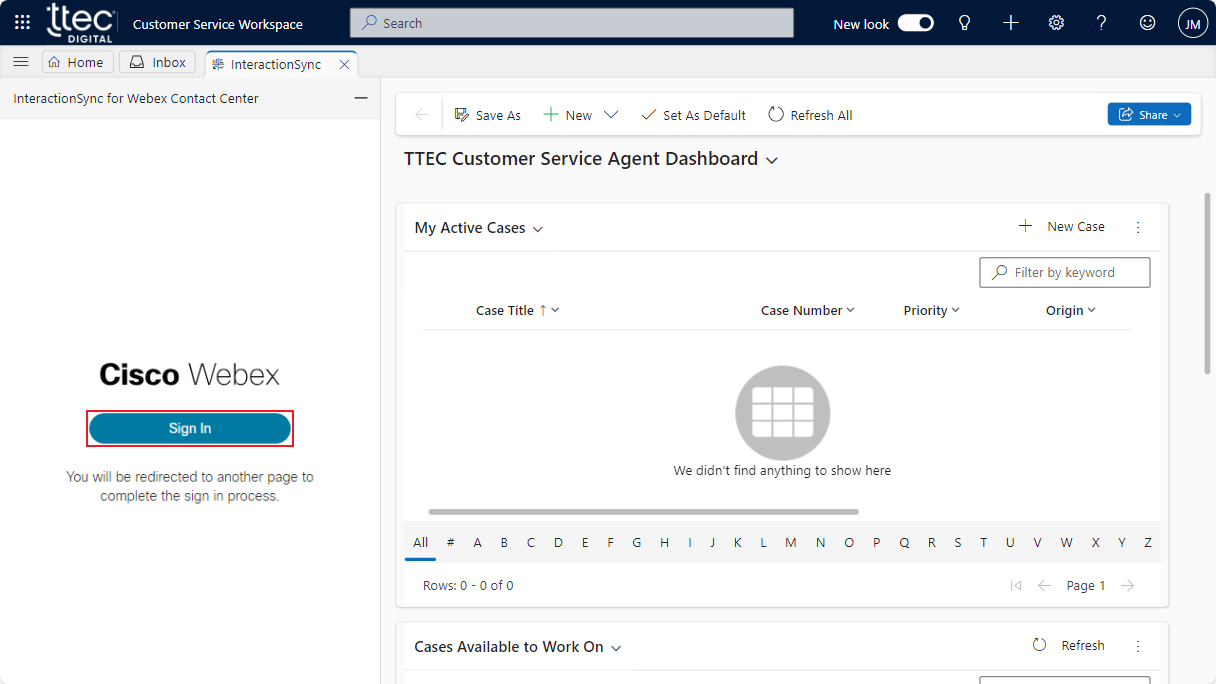Open the hamburger site map menu

[20, 62]
